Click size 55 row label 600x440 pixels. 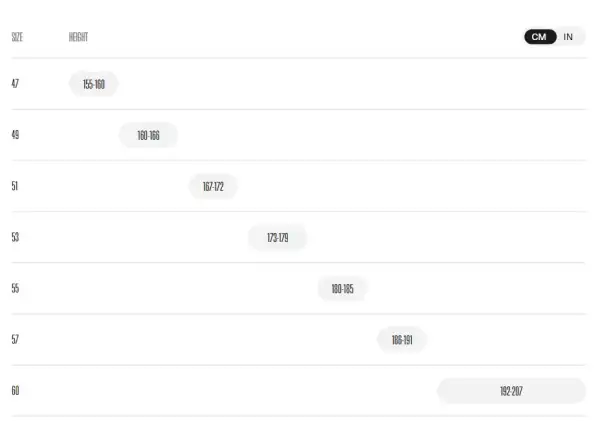(15, 288)
